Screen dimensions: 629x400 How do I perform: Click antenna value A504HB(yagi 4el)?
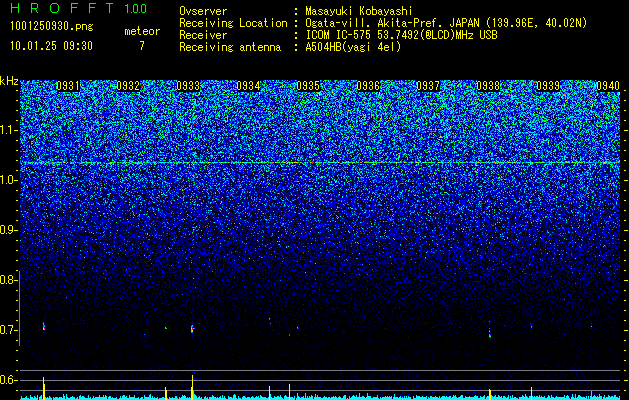click(x=353, y=47)
